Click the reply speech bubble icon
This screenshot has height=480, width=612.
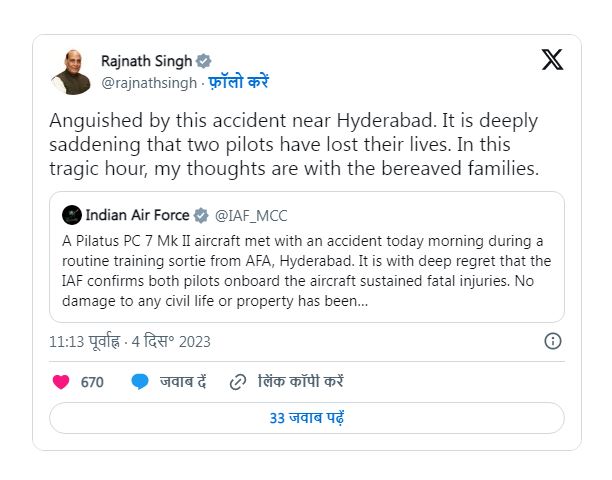pyautogui.click(x=141, y=381)
